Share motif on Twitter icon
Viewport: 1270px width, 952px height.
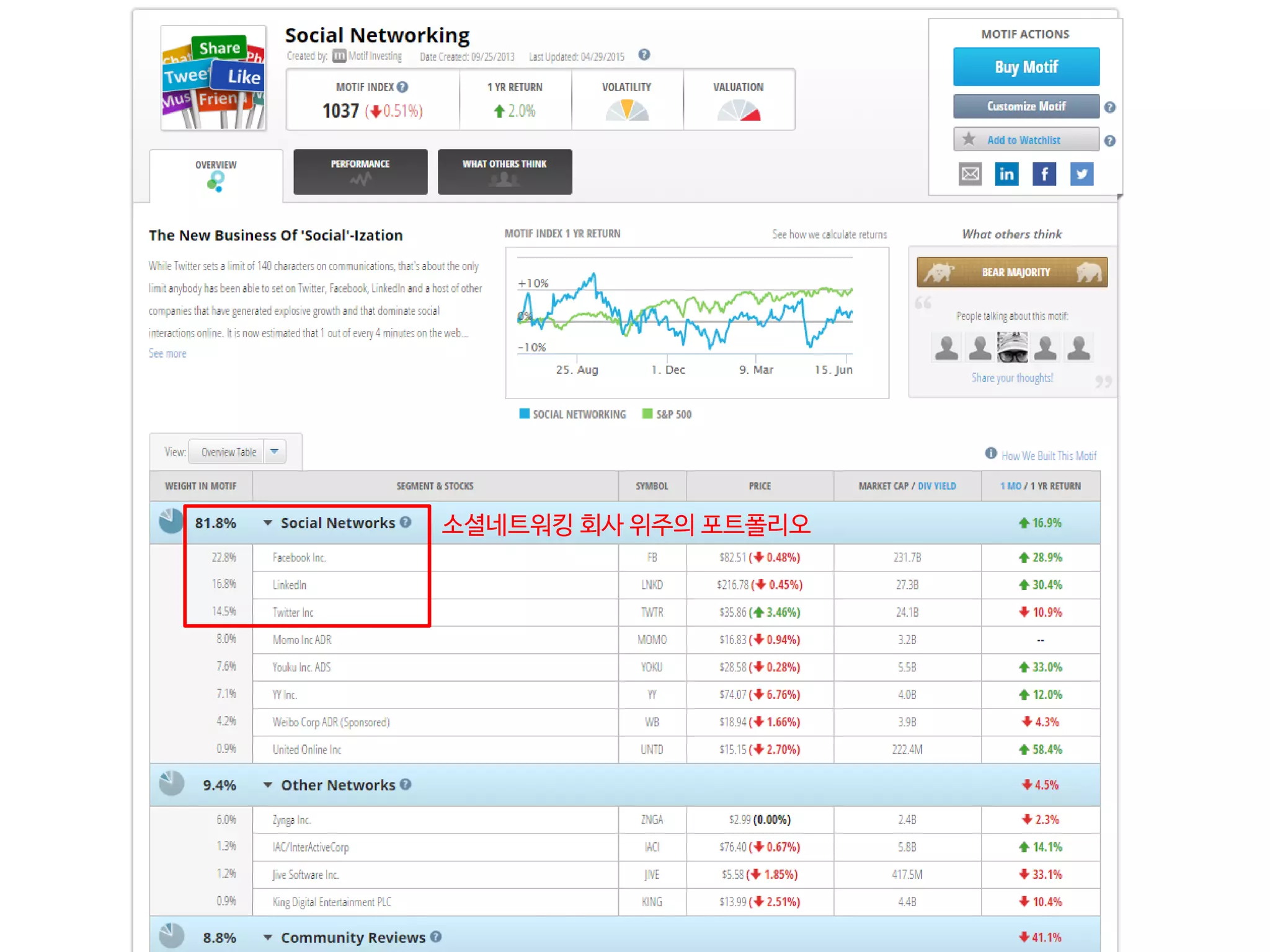[x=1081, y=174]
